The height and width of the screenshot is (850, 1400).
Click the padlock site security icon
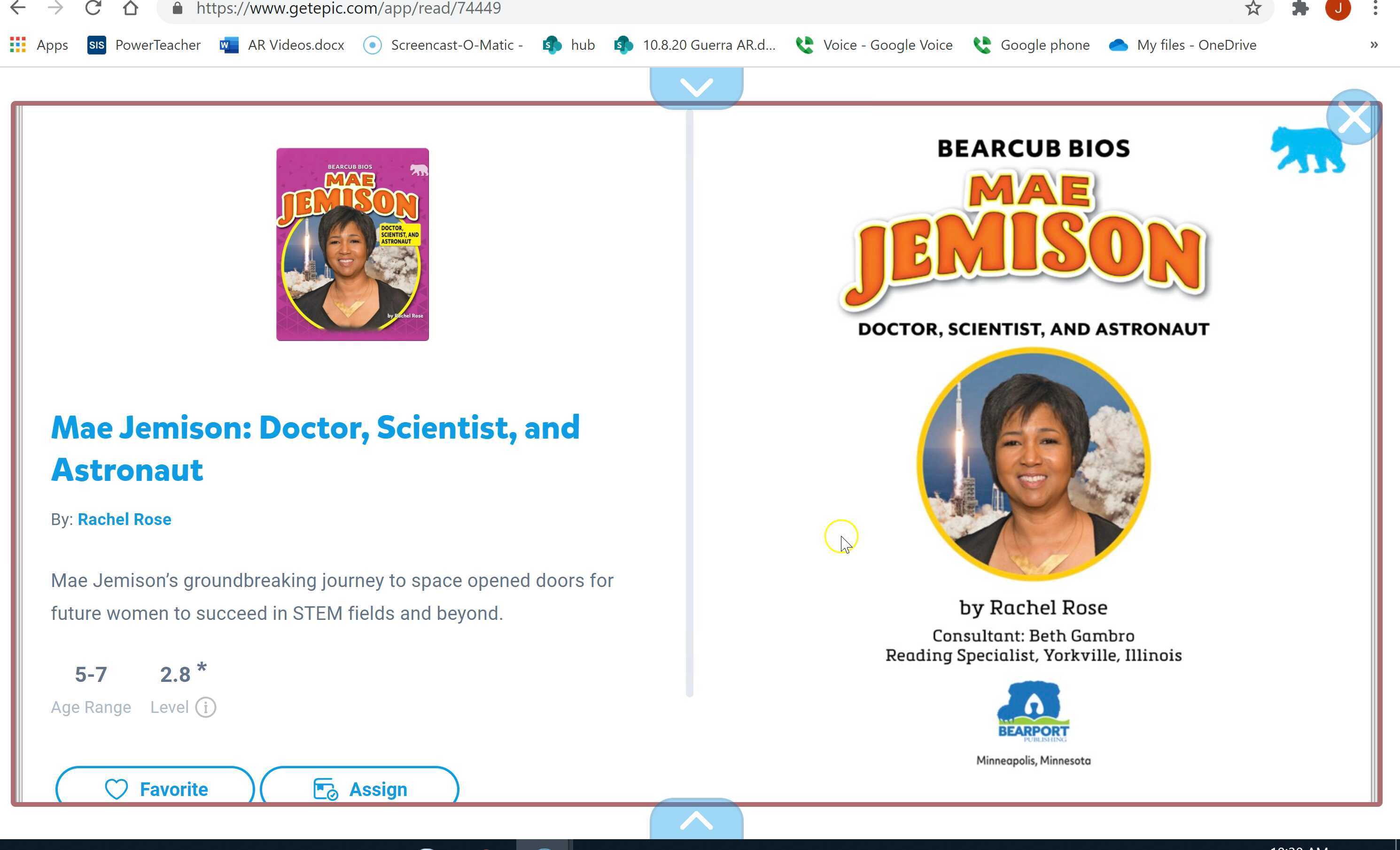point(177,8)
